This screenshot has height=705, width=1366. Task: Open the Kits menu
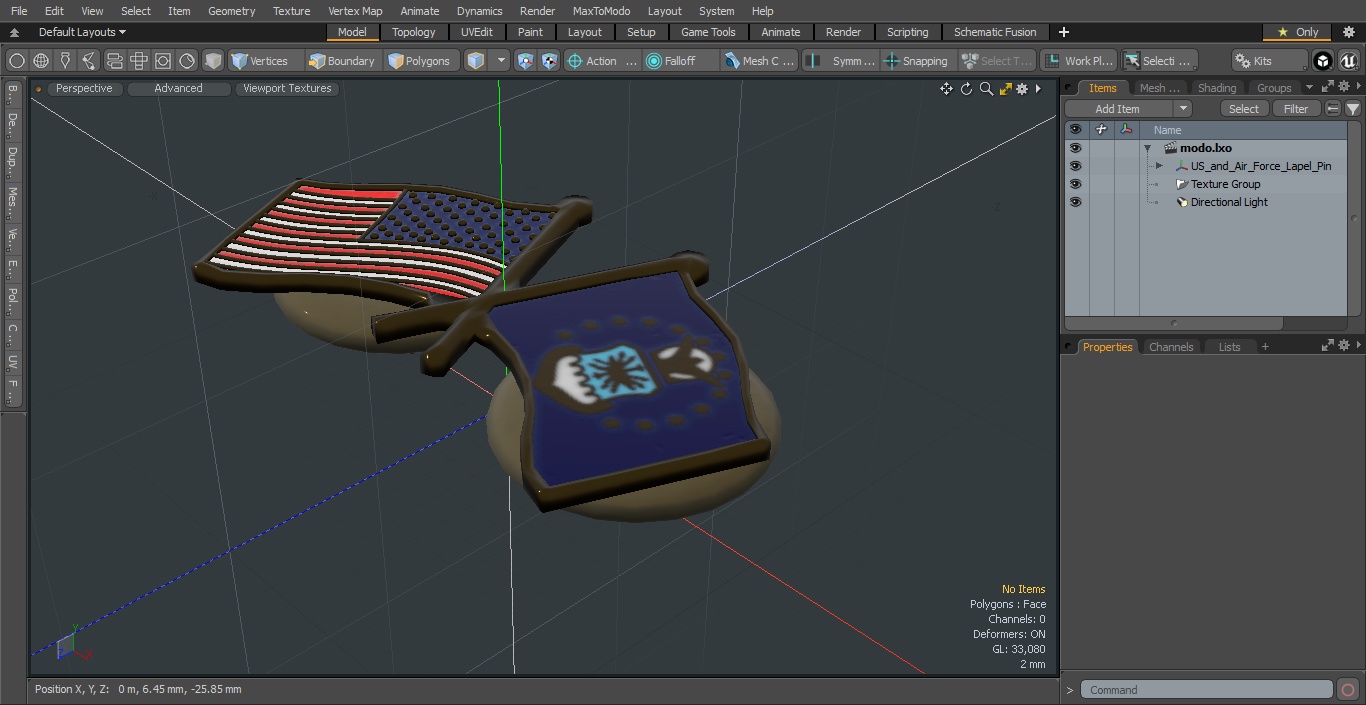click(1270, 61)
